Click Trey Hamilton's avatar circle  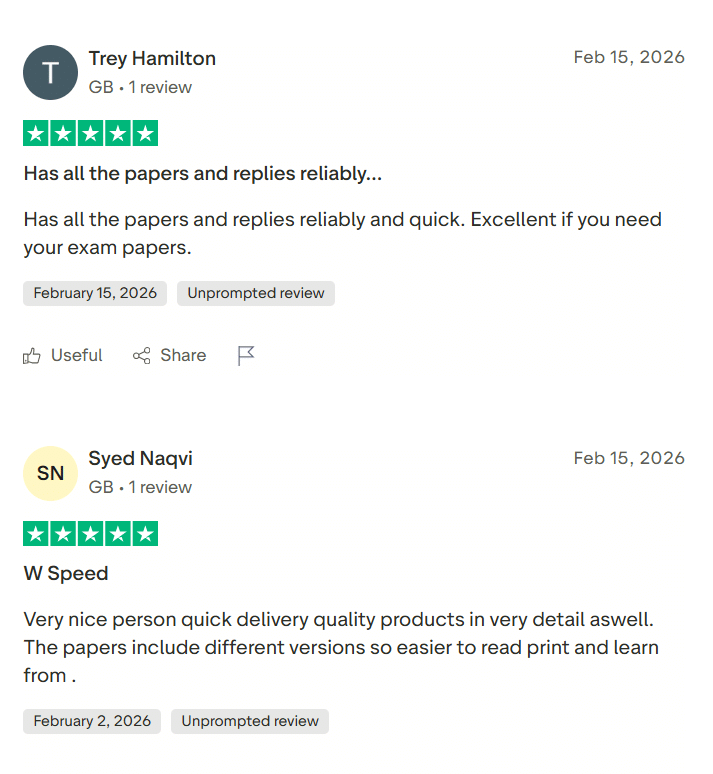[50, 72]
